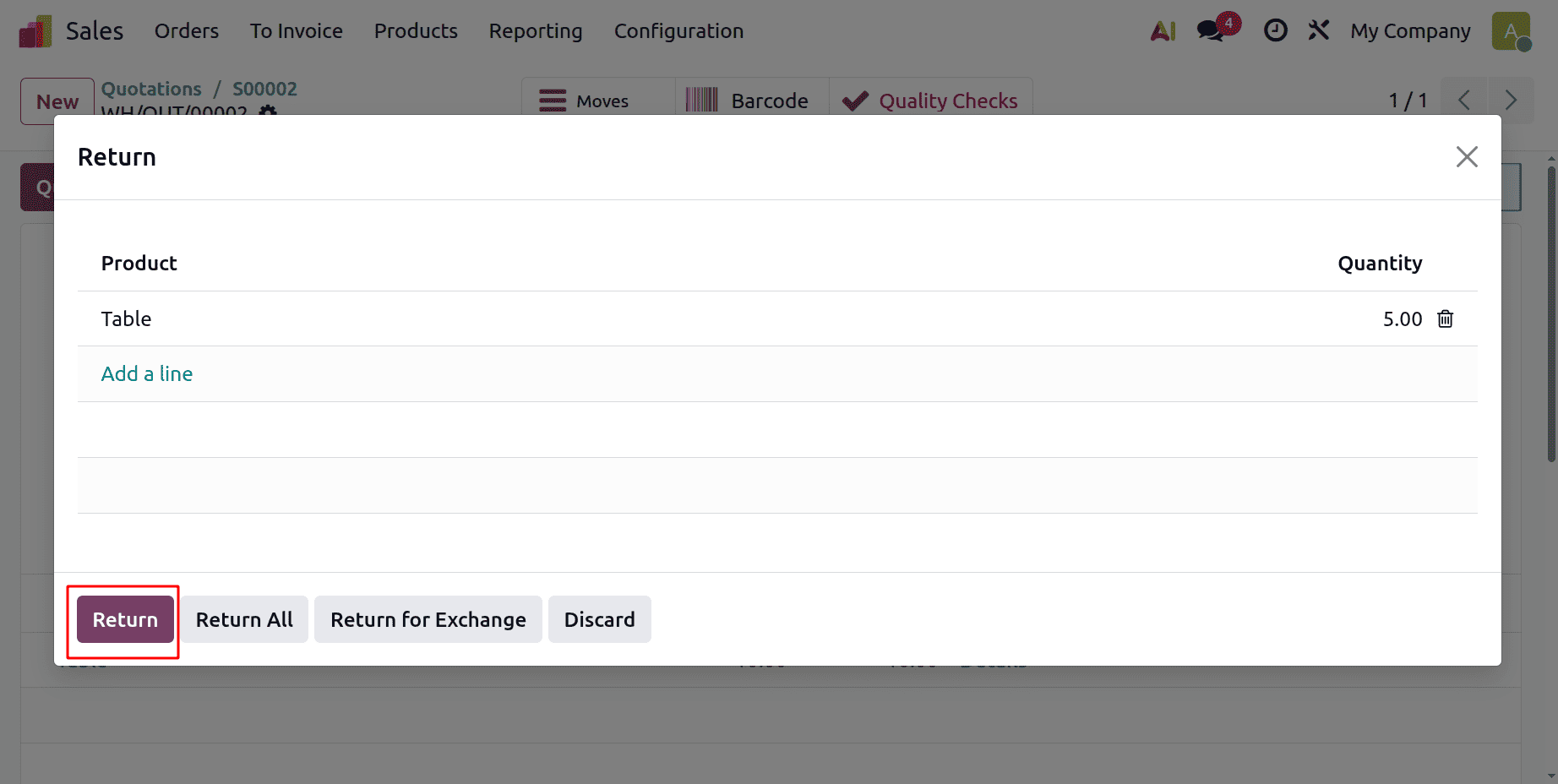Open the debug tools wrench icon
The width and height of the screenshot is (1558, 784).
tap(1318, 30)
